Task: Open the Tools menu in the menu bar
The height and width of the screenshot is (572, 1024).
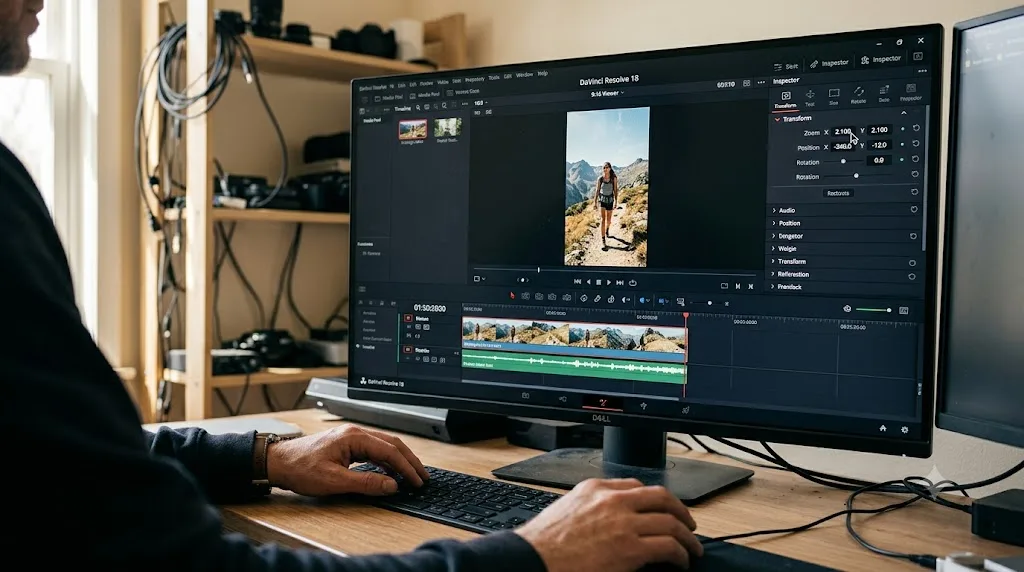Action: point(494,78)
